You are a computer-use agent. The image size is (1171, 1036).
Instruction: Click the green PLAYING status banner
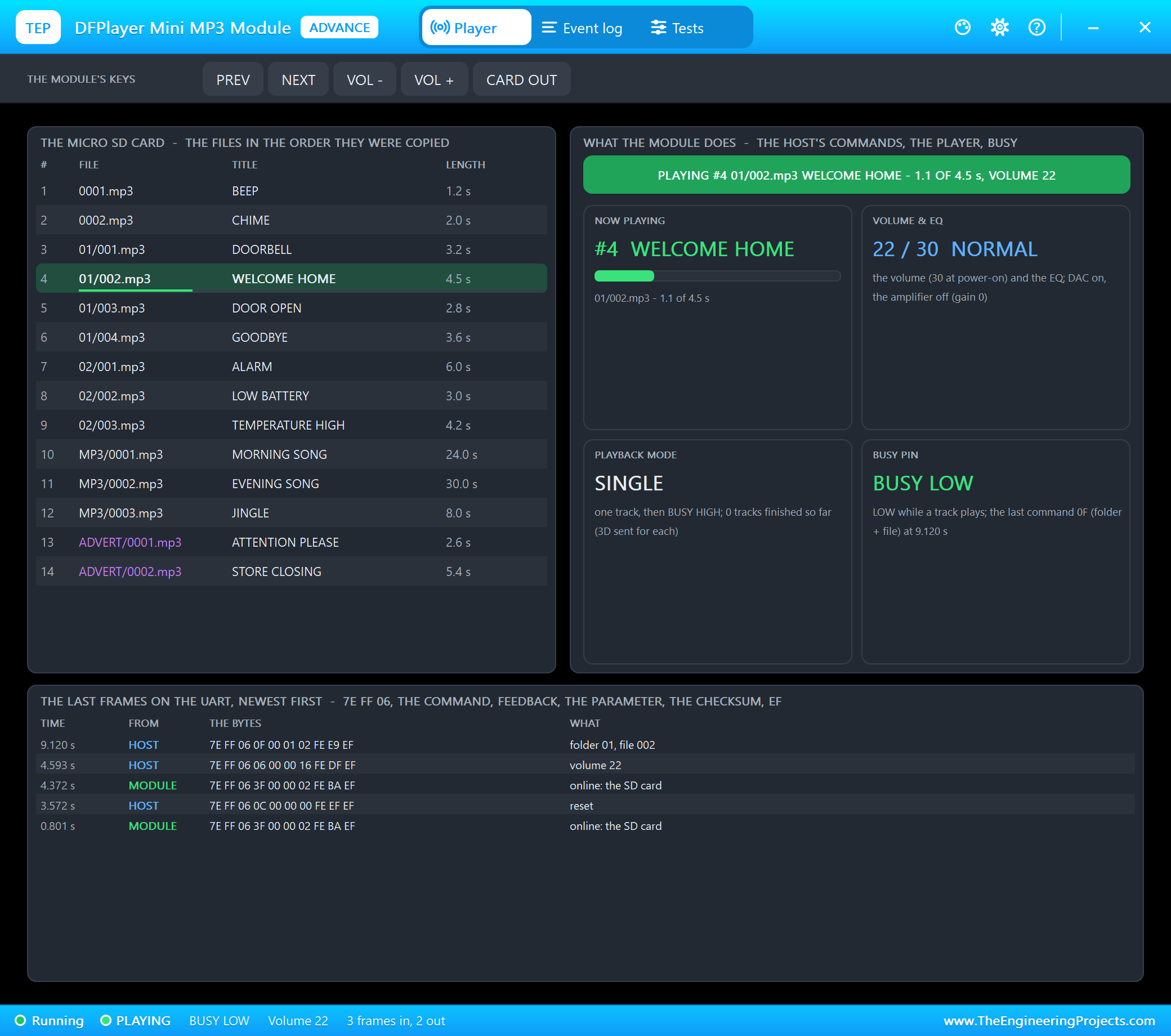(x=856, y=175)
